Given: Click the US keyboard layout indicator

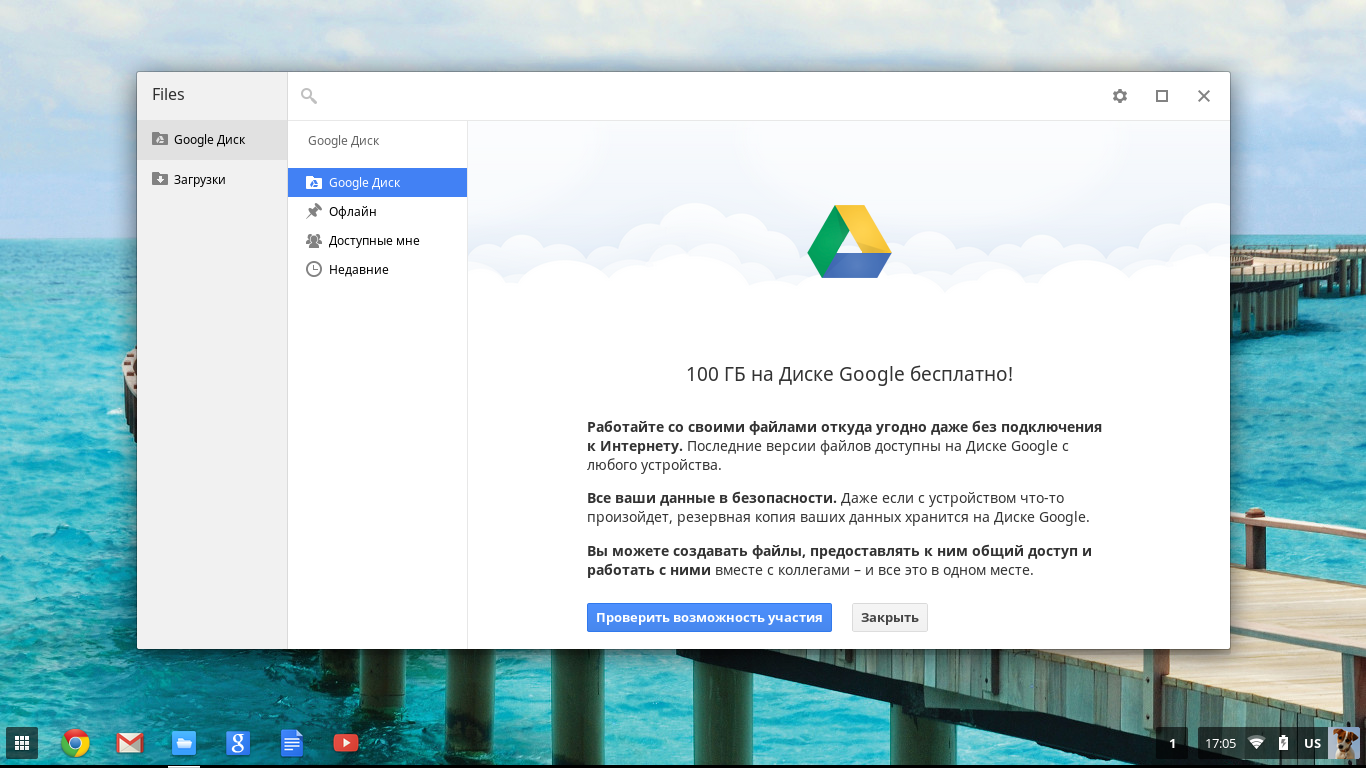Looking at the screenshot, I should [x=1313, y=744].
